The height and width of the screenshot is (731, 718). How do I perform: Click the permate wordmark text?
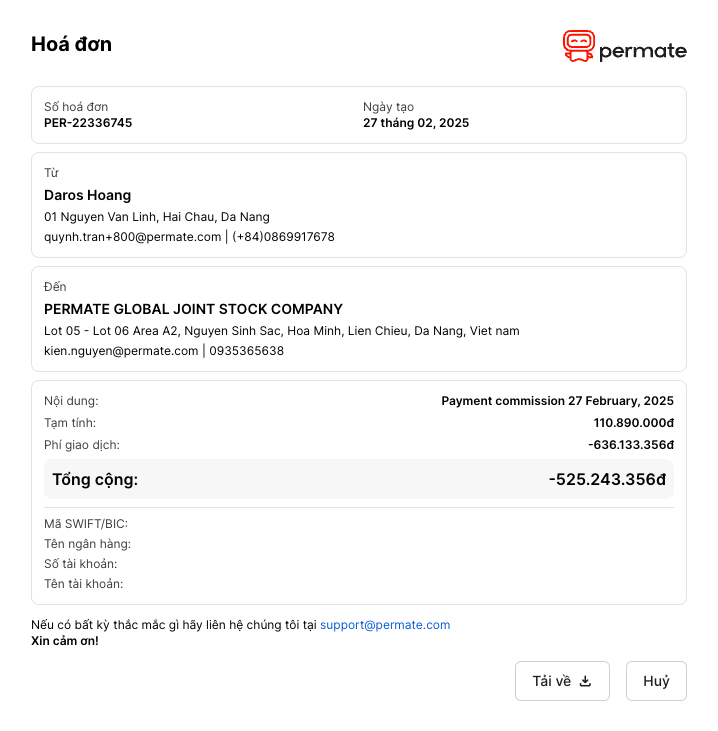(642, 51)
